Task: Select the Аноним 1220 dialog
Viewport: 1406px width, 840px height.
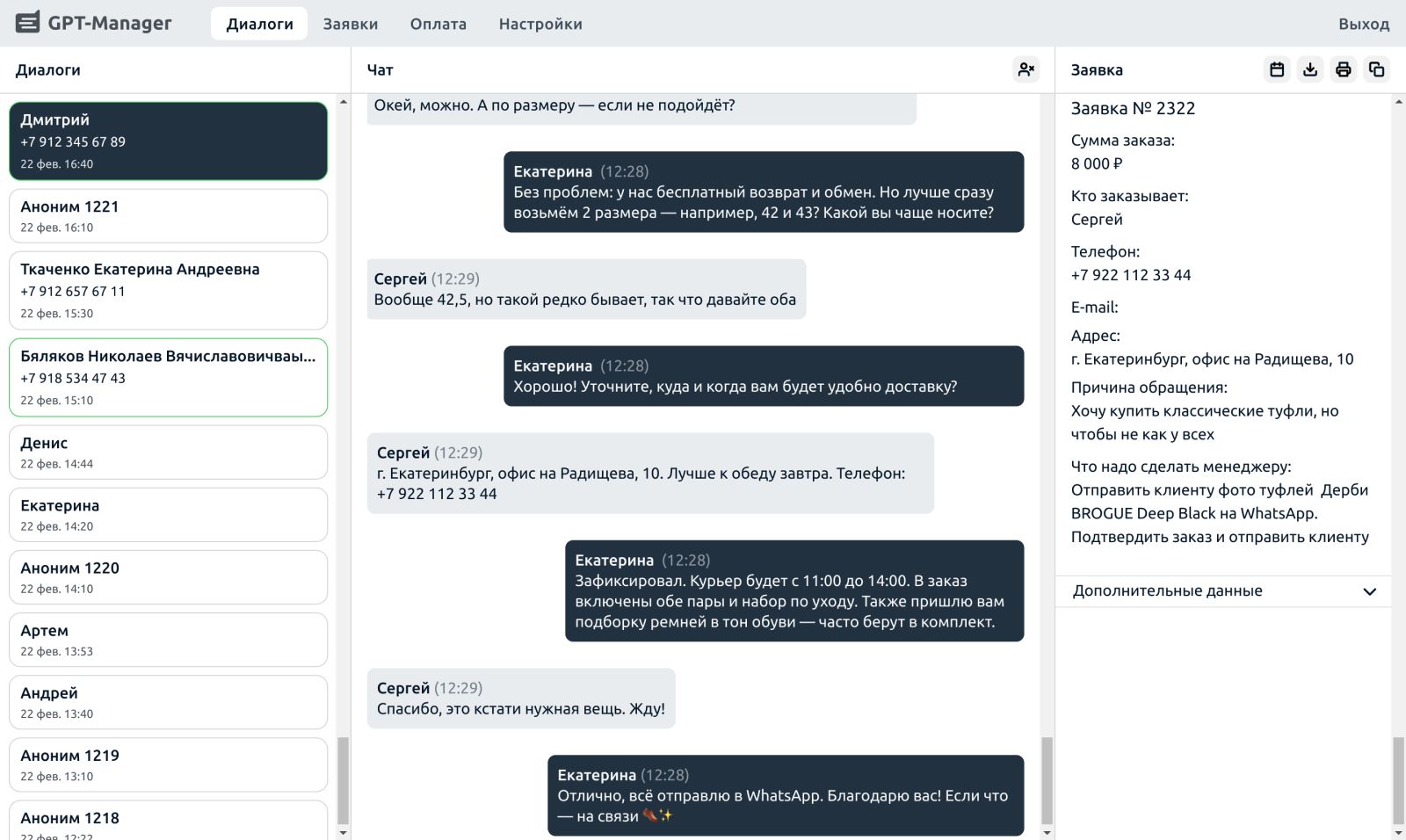Action: [x=168, y=577]
